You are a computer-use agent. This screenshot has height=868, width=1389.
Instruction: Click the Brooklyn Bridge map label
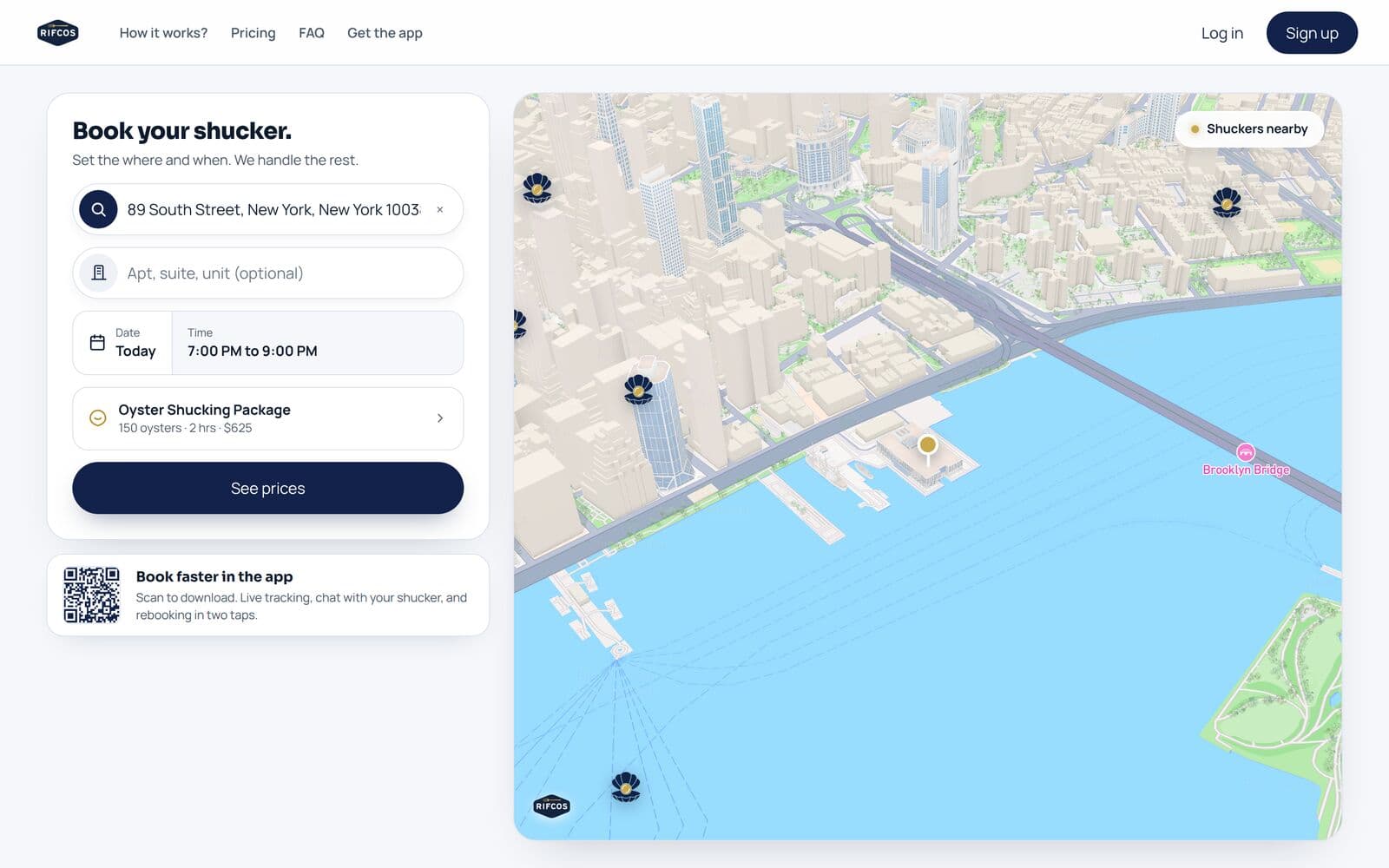[1246, 470]
